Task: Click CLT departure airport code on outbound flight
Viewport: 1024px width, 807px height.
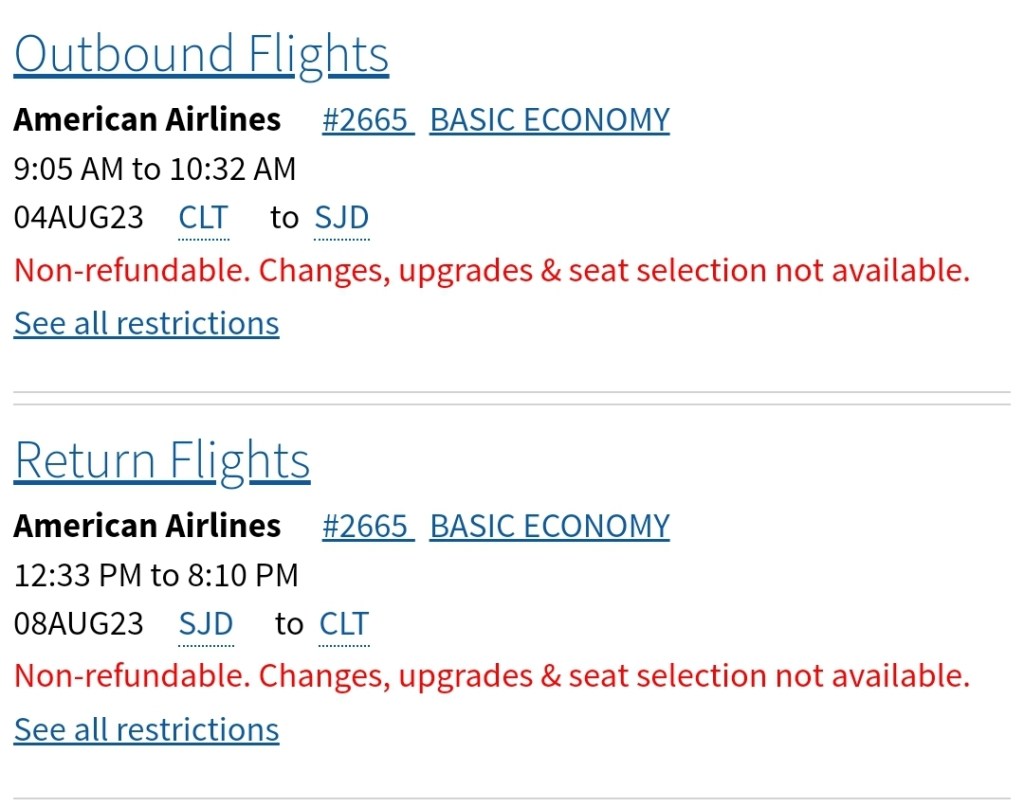Action: 203,218
